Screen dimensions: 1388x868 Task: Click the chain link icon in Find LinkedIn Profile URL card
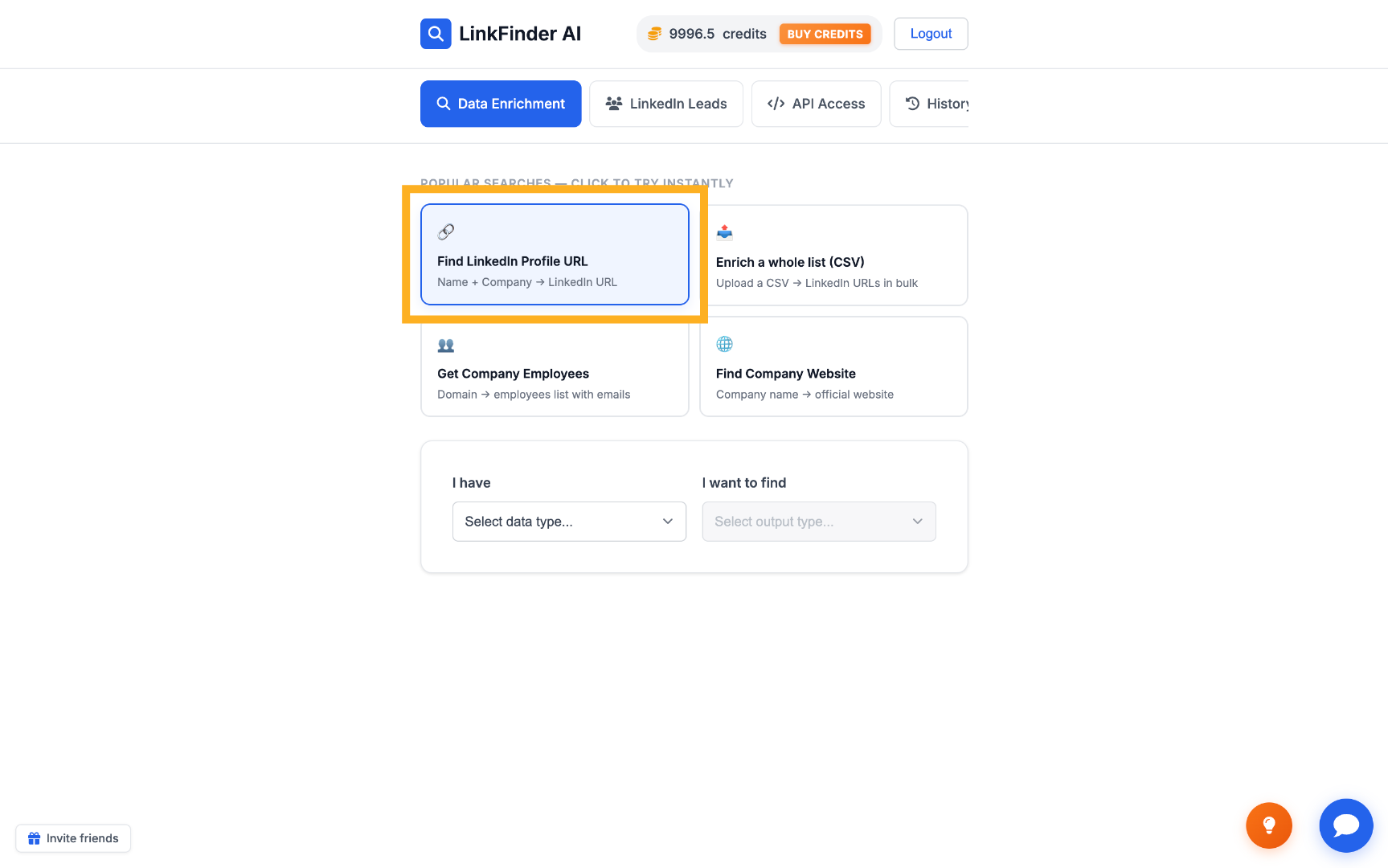446,232
